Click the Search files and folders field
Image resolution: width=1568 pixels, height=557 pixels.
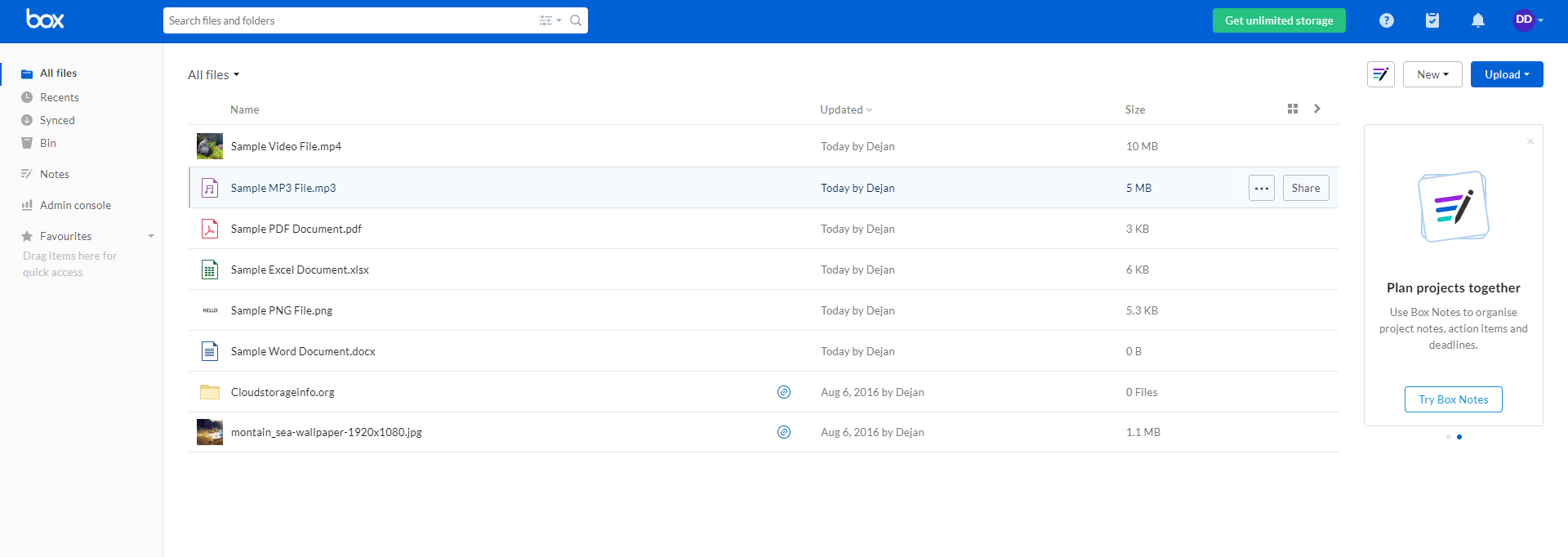tap(347, 20)
